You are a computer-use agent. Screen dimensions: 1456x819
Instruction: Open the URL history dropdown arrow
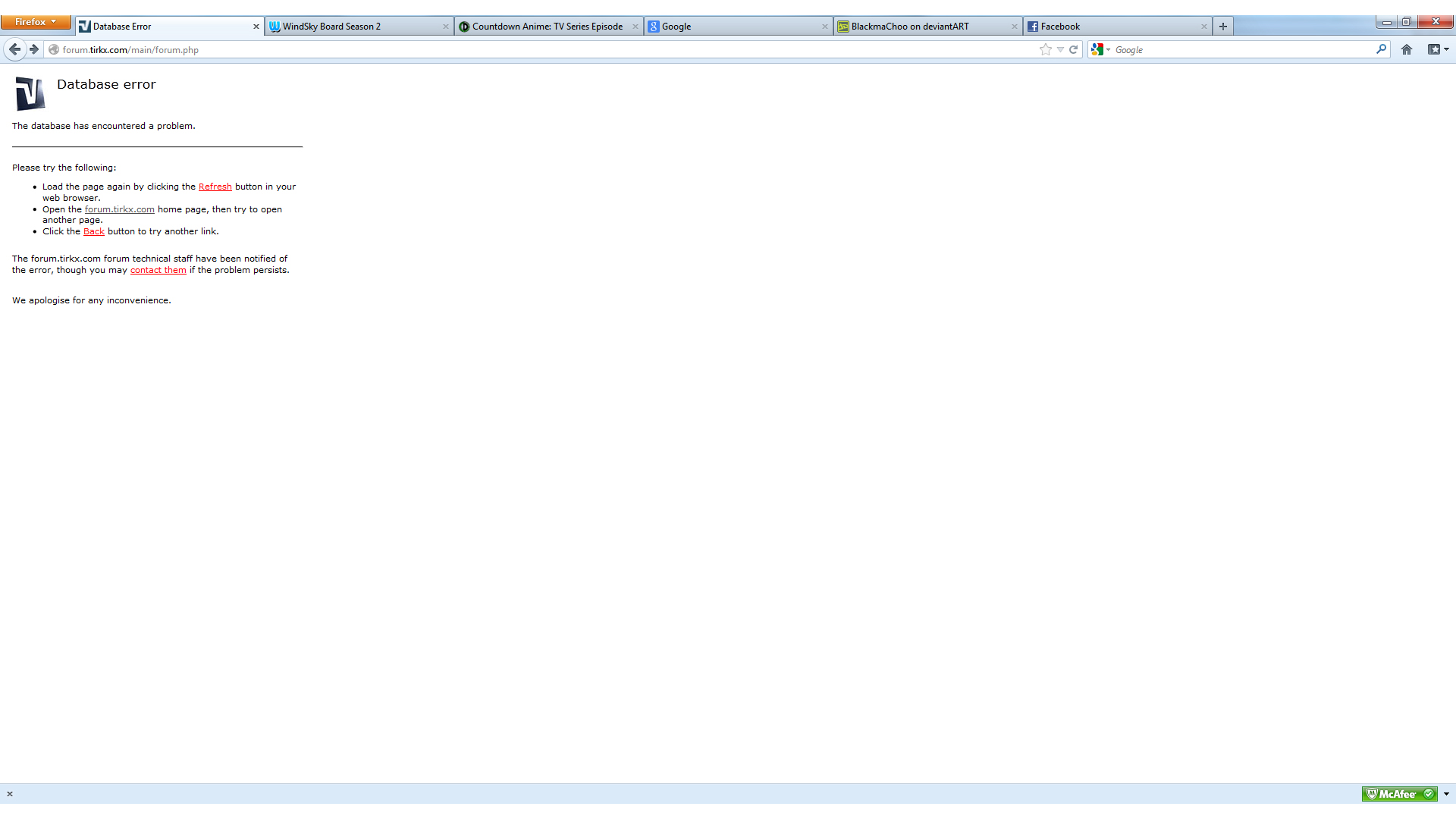(1060, 49)
